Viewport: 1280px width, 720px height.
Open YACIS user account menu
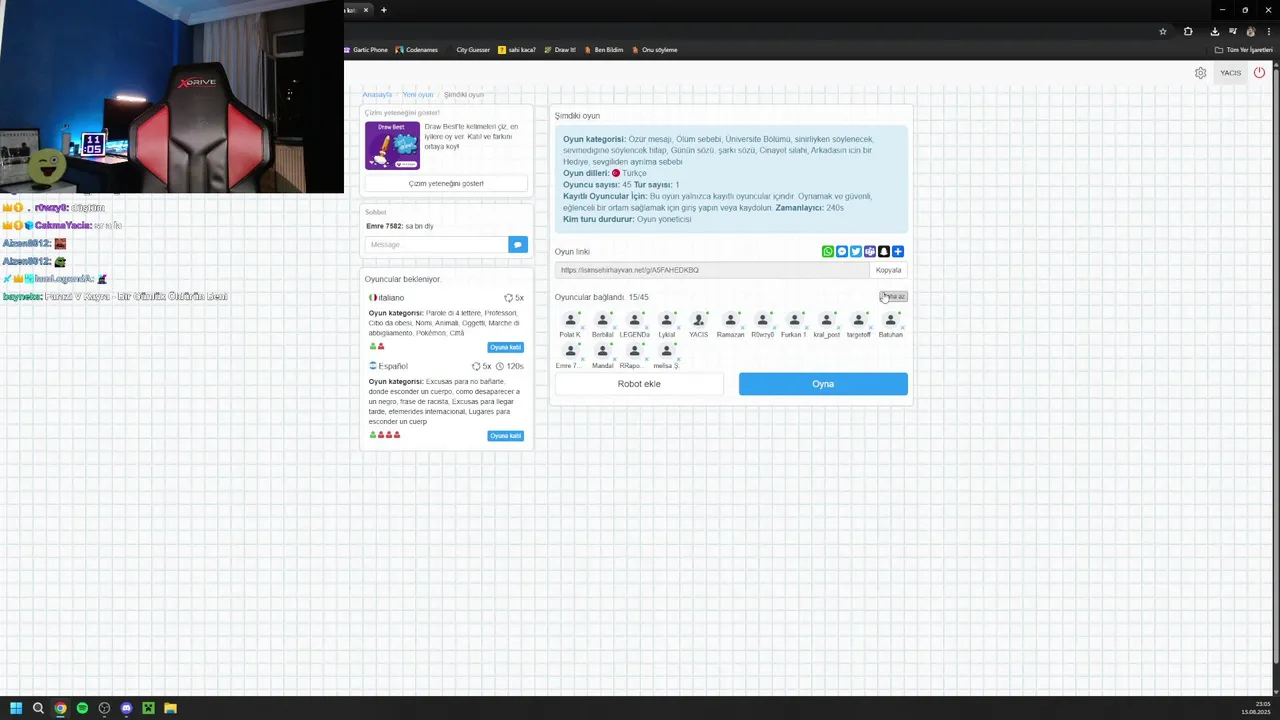(x=1230, y=73)
